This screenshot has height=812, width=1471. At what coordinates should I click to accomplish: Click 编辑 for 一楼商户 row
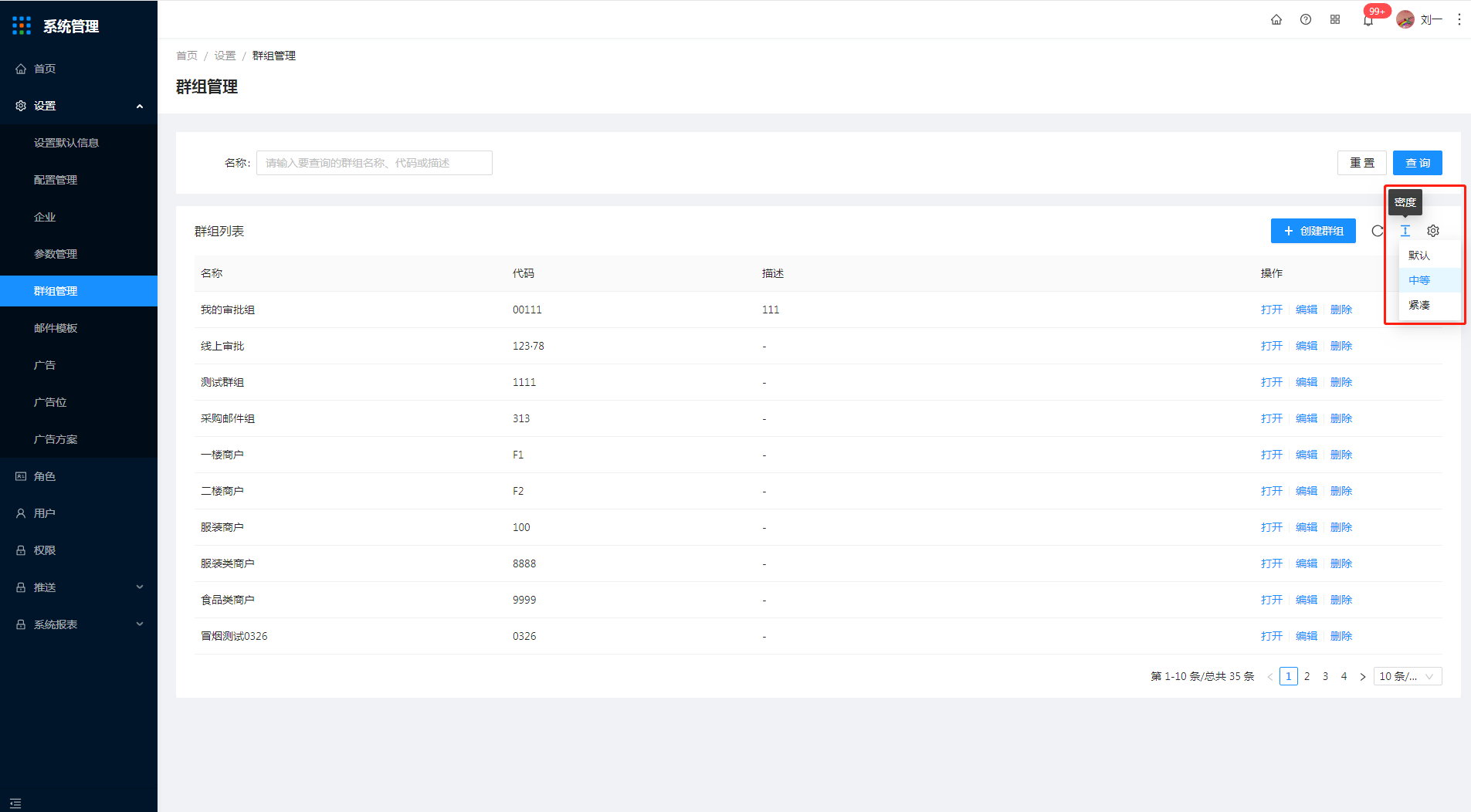click(1307, 455)
